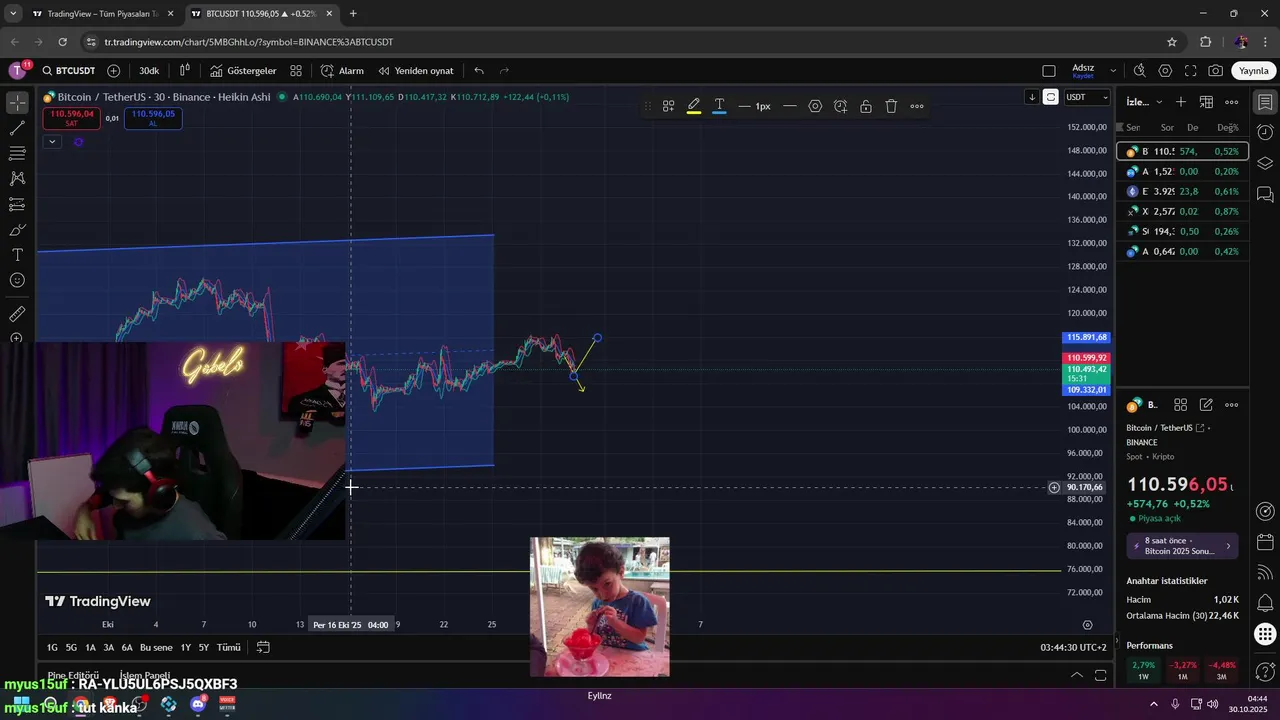Screen dimensions: 1280x720
Task: Take a chart snapshot with camera icon
Action: pos(1215,71)
